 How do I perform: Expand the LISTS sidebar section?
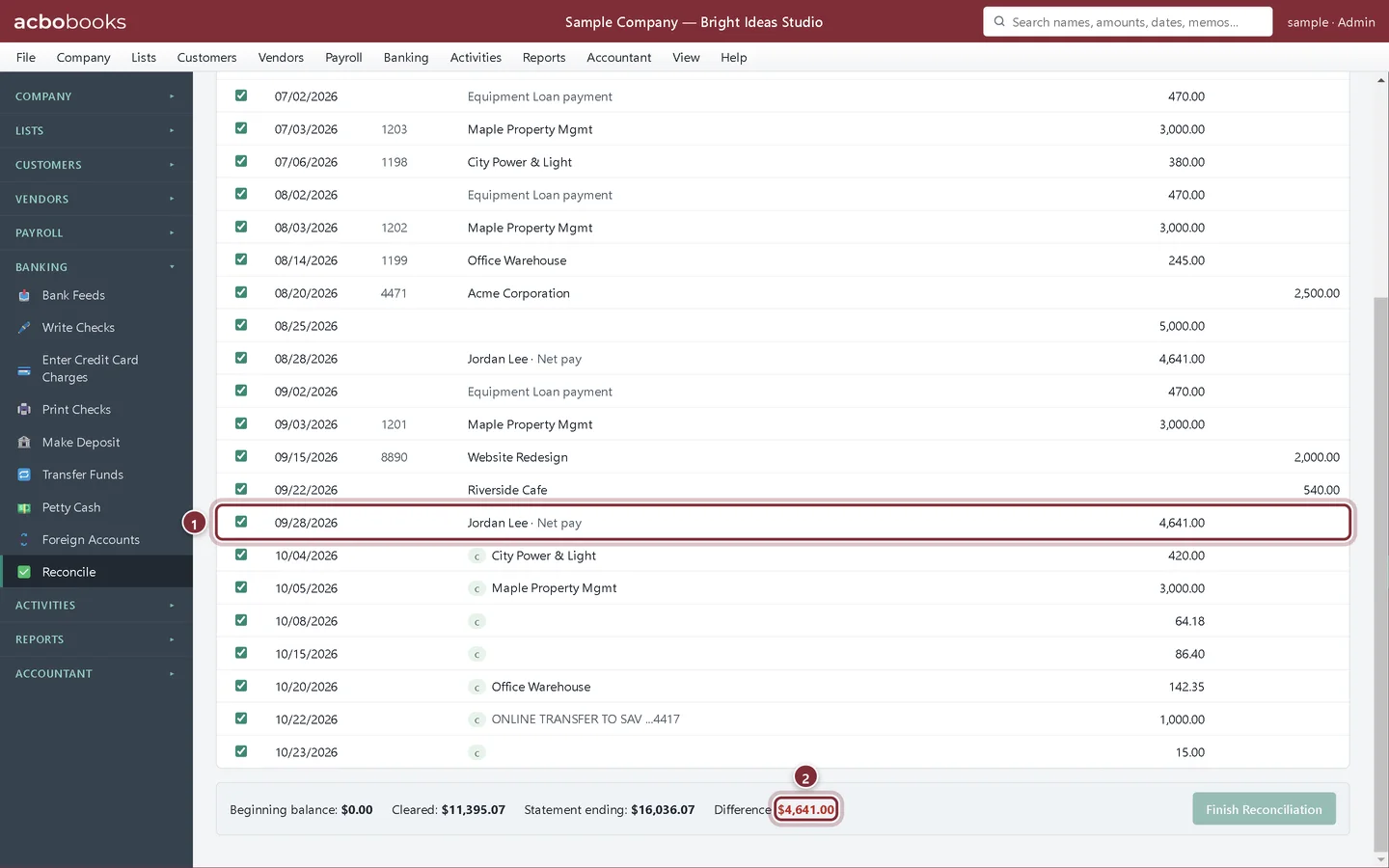pos(96,130)
